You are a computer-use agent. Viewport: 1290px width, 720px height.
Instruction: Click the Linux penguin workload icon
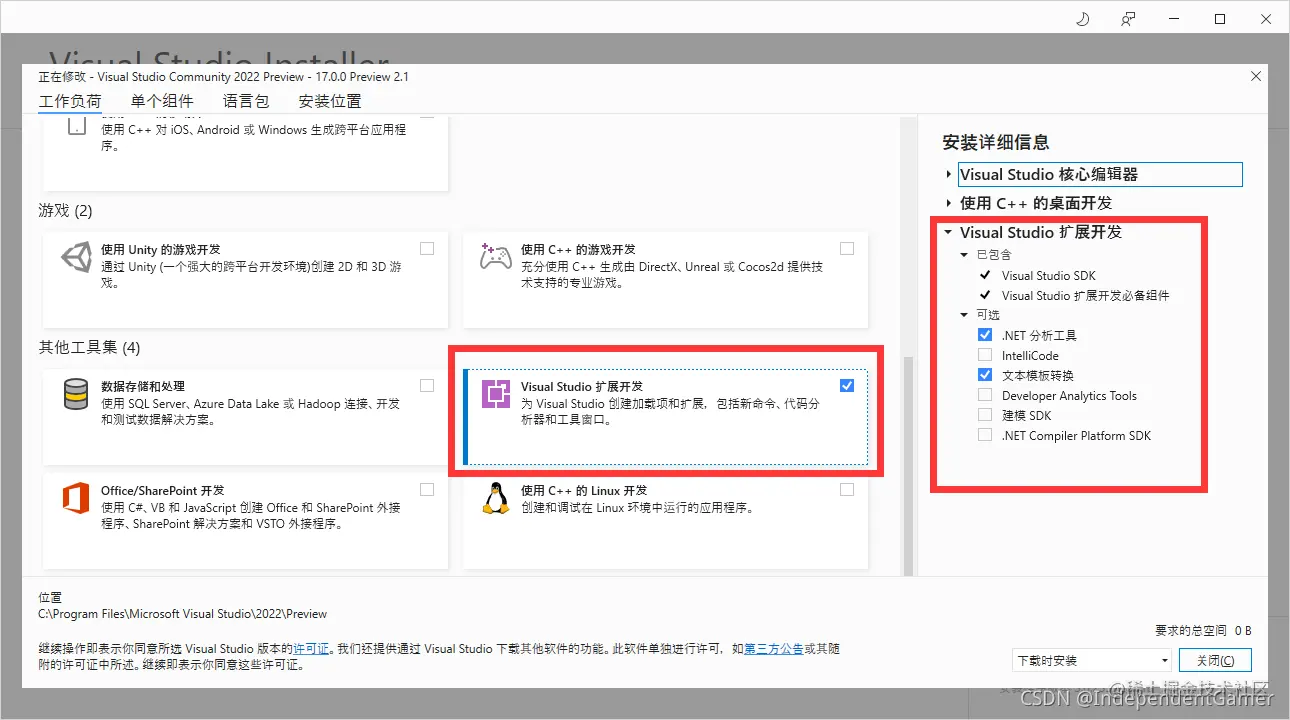[x=495, y=498]
